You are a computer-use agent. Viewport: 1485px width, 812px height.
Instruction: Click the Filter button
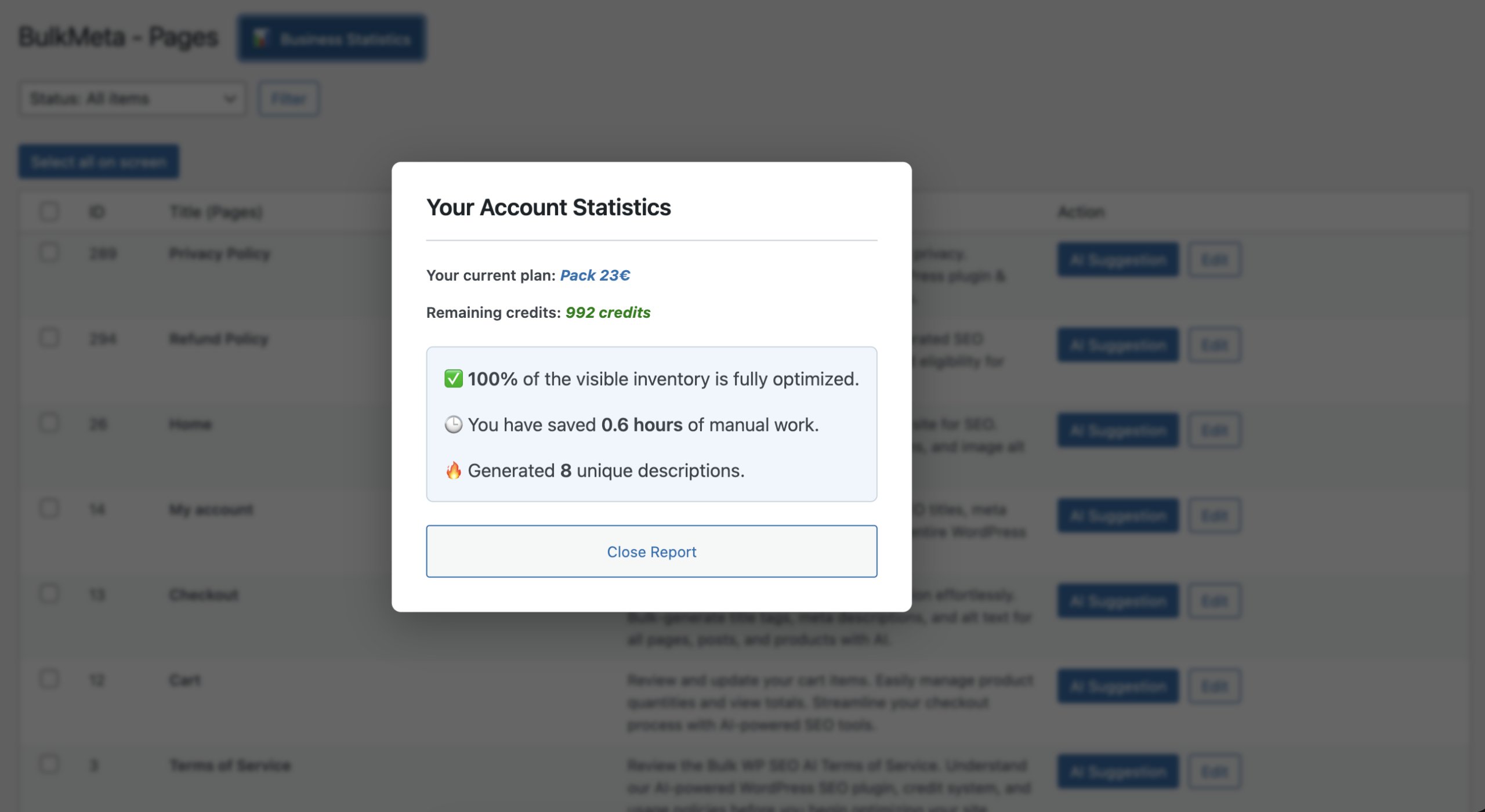288,99
